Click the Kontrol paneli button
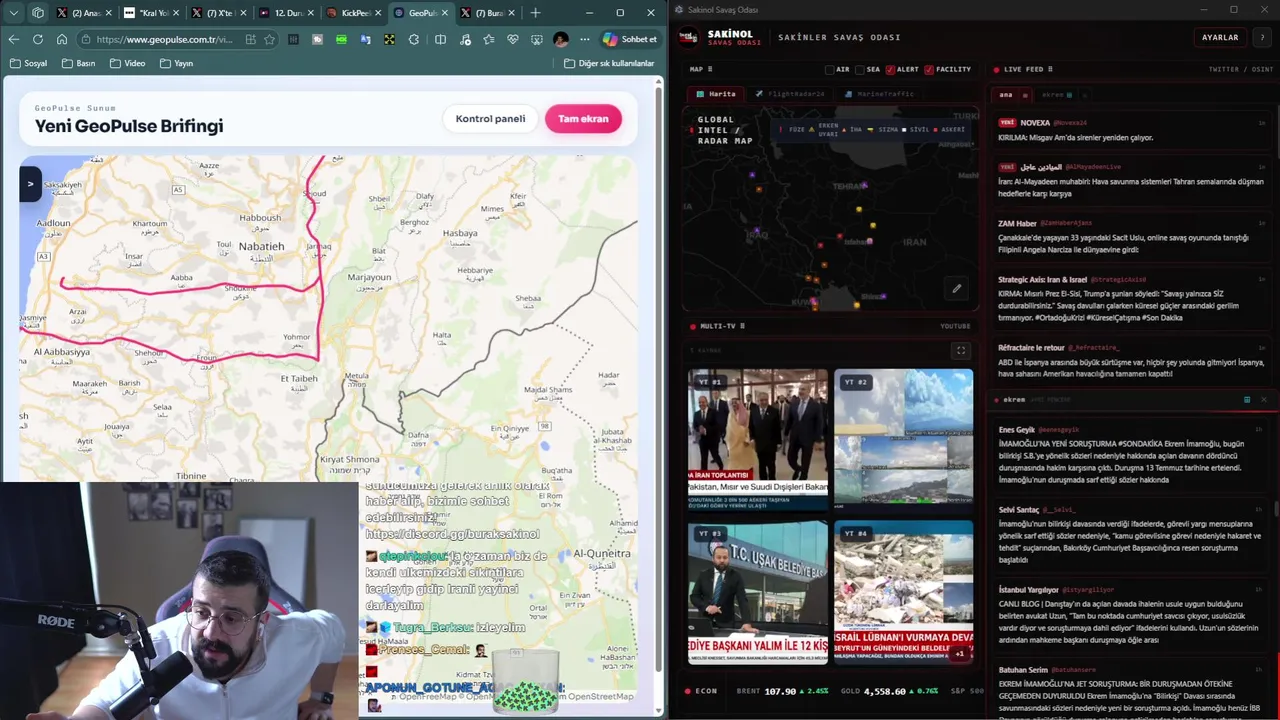 [x=490, y=119]
